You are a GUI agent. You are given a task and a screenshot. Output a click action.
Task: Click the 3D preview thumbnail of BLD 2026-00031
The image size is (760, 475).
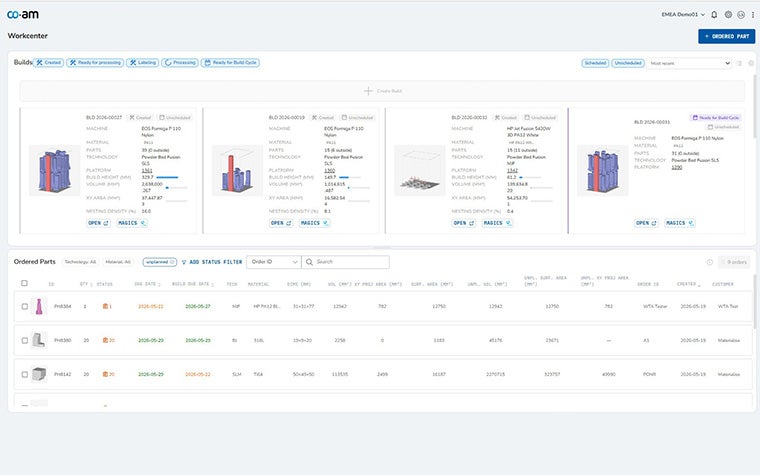click(x=602, y=170)
